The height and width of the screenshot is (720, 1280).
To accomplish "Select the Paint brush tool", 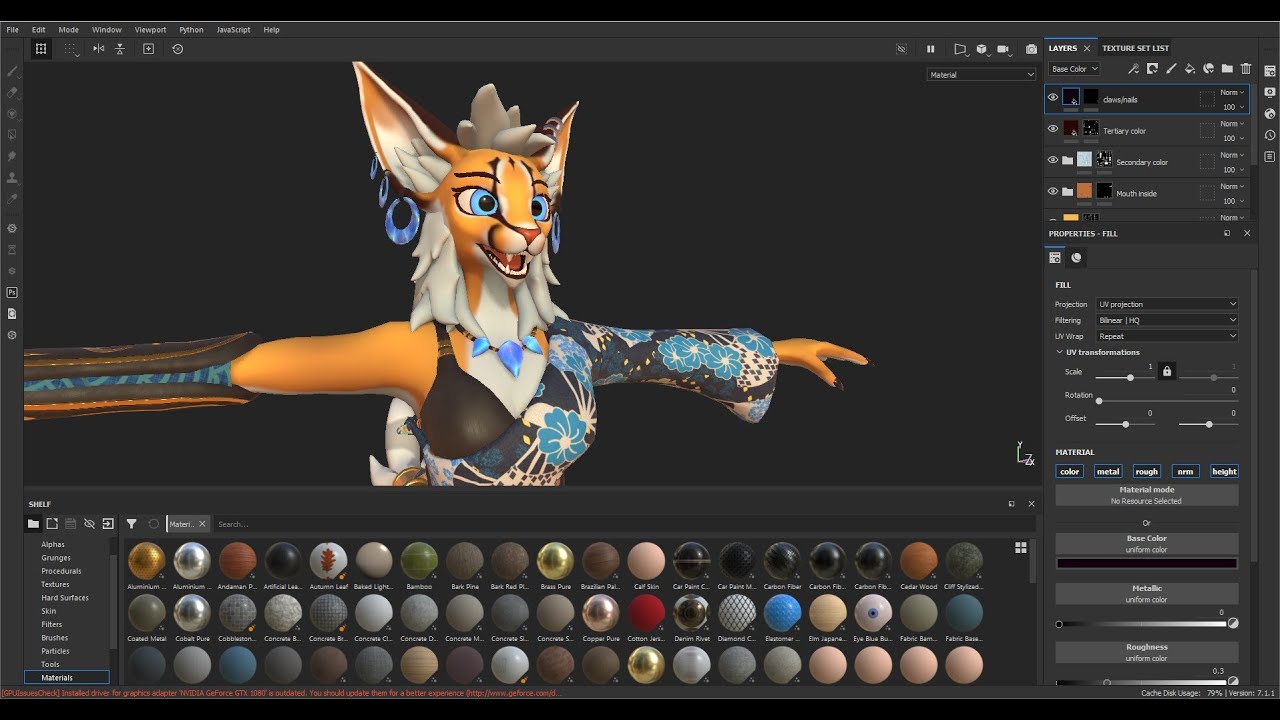I will click(x=12, y=71).
